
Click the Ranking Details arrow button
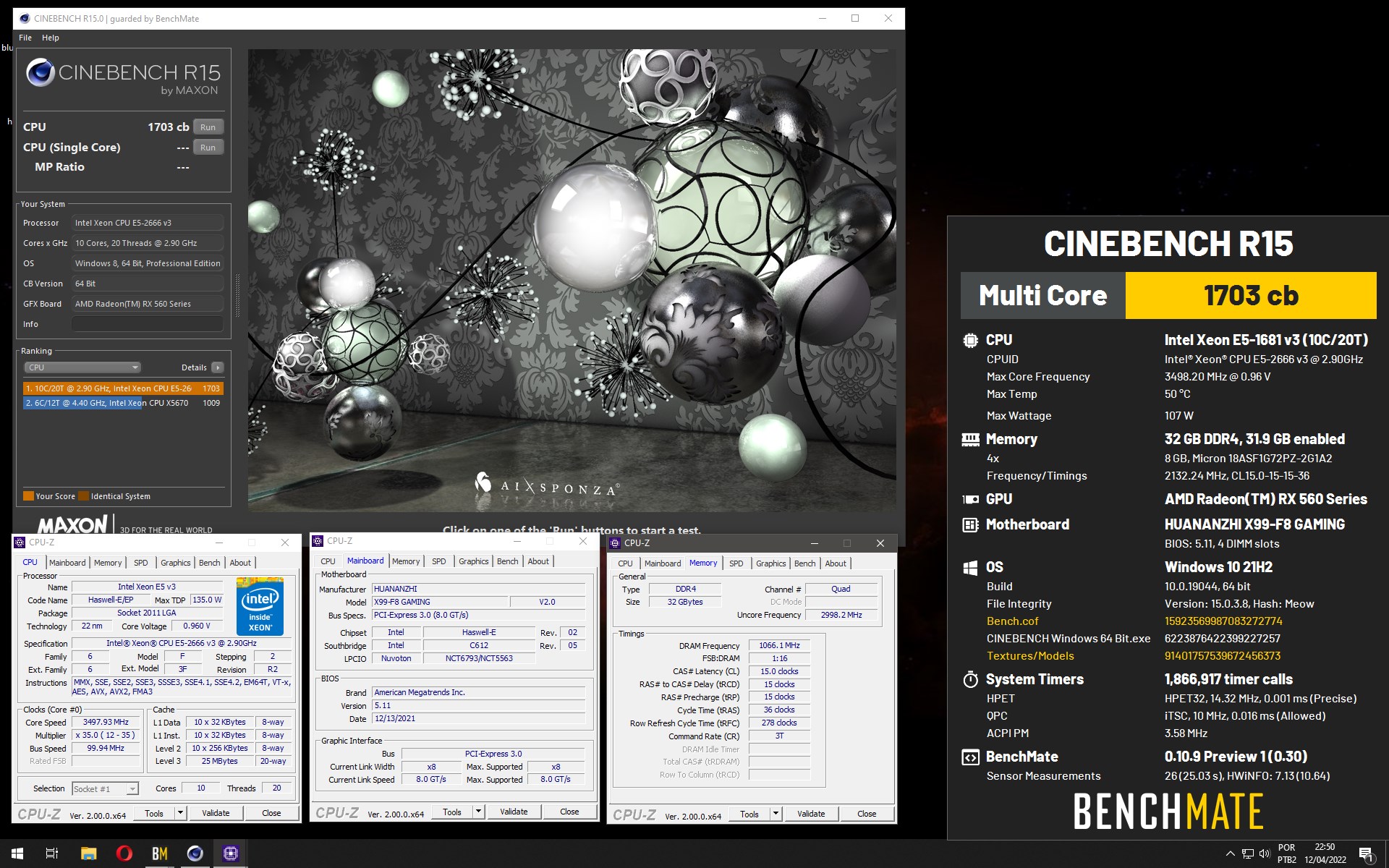coord(217,367)
